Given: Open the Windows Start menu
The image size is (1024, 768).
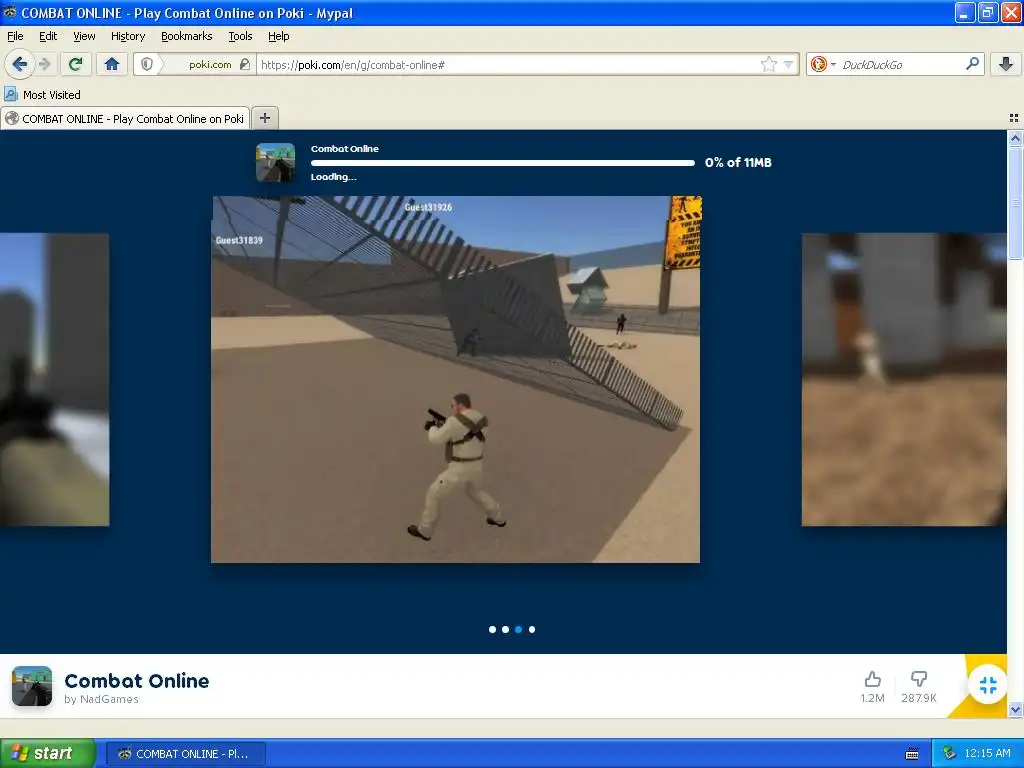Looking at the screenshot, I should pyautogui.click(x=47, y=753).
